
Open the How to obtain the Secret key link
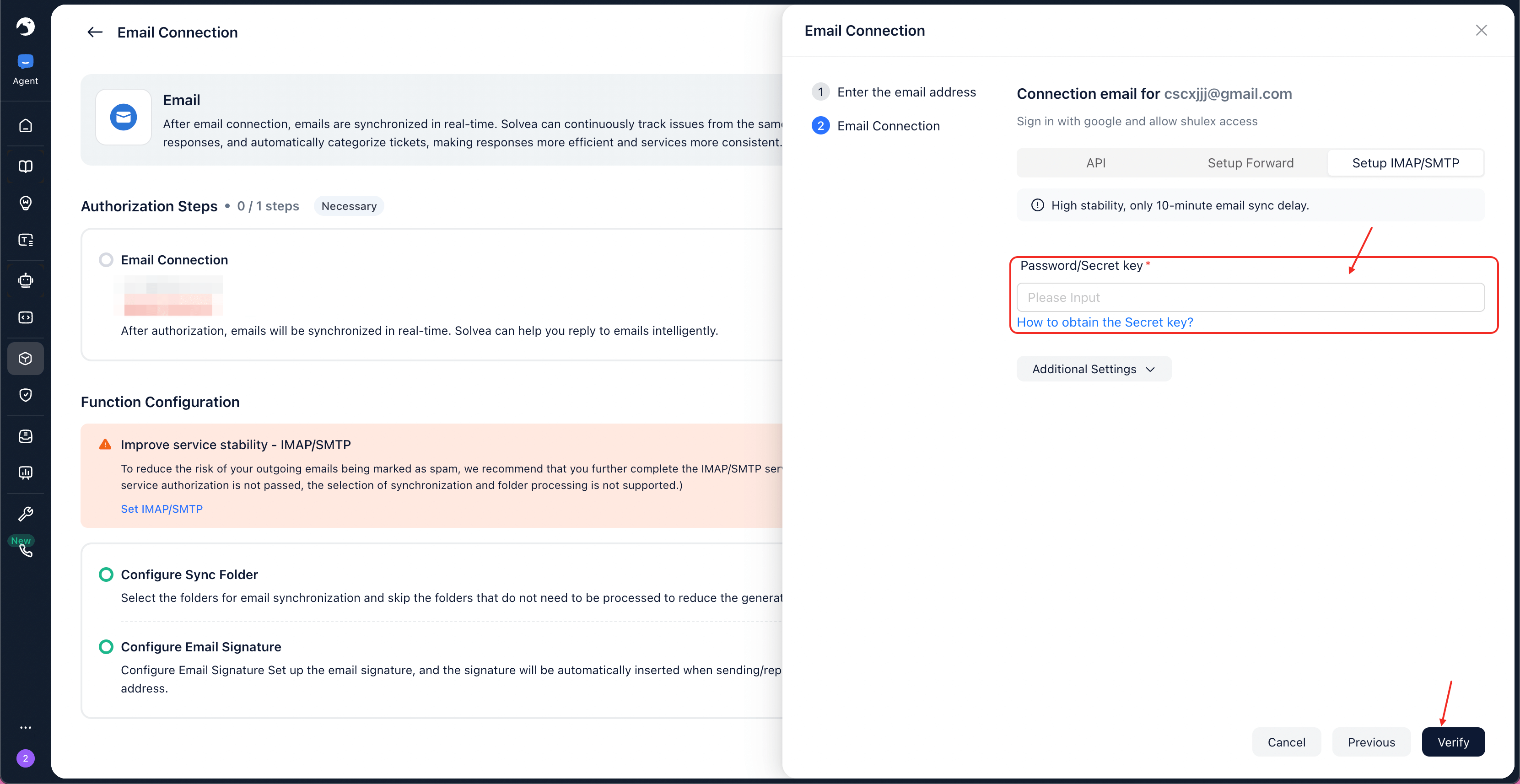pyautogui.click(x=1105, y=322)
